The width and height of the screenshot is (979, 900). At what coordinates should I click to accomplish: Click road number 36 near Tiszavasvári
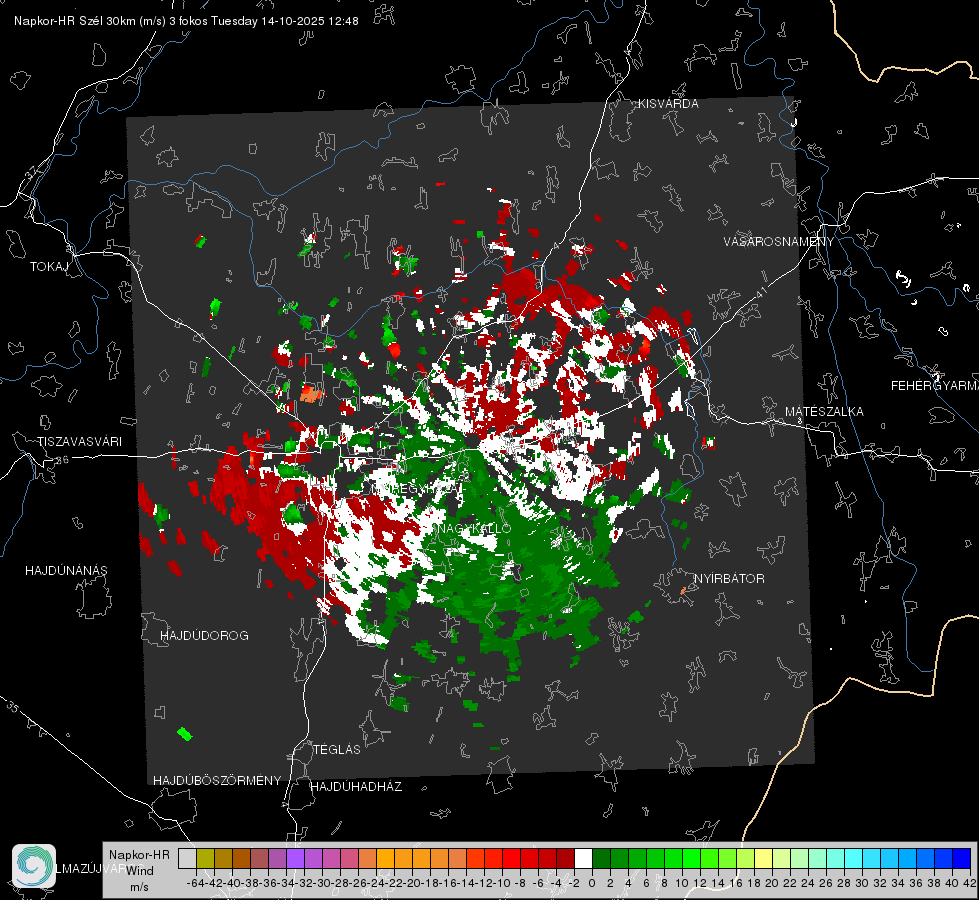tap(62, 460)
